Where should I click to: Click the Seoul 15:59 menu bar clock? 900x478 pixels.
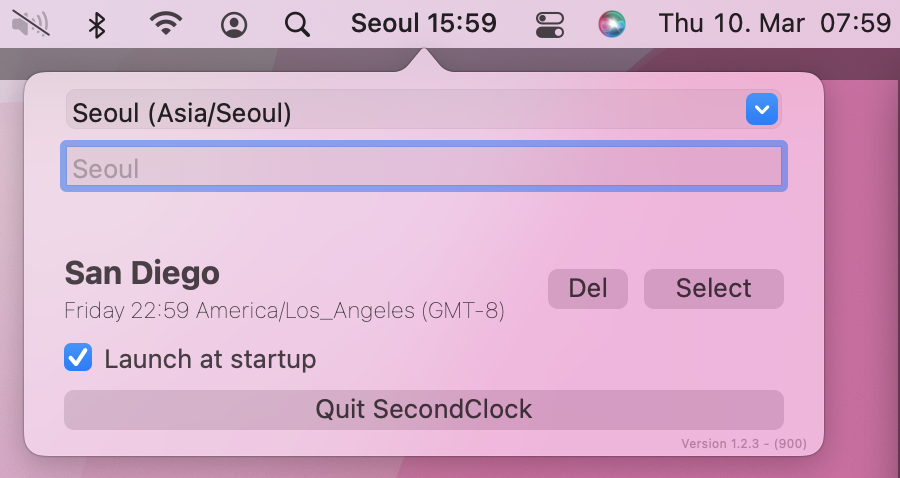point(424,24)
